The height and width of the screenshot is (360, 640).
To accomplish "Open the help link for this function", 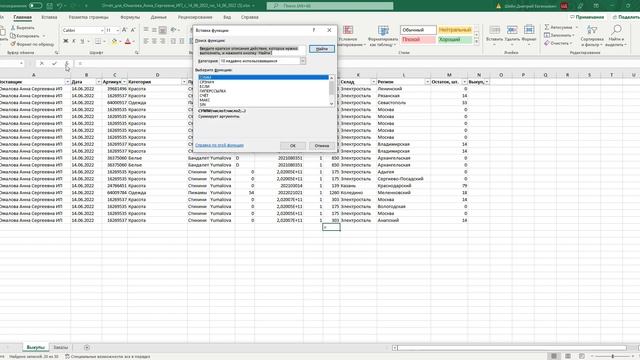I will point(220,145).
